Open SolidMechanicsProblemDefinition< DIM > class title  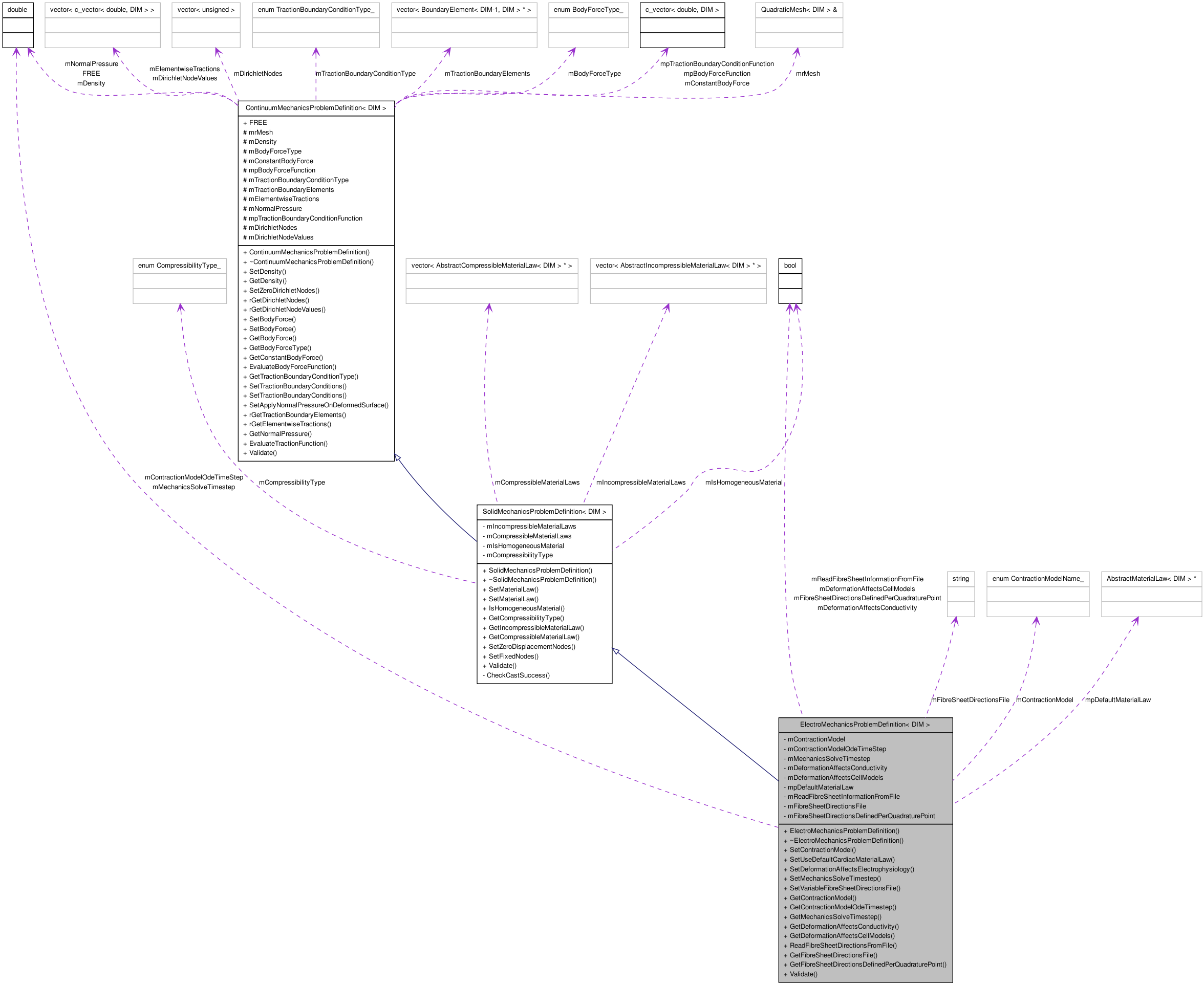click(544, 512)
